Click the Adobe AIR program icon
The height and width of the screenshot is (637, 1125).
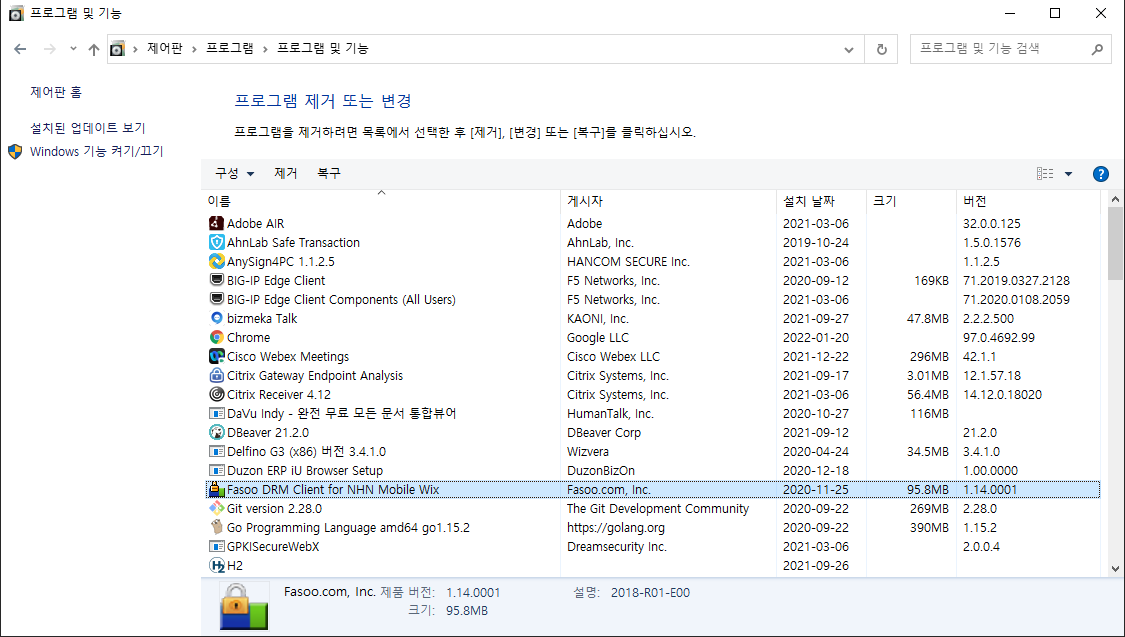[x=217, y=223]
